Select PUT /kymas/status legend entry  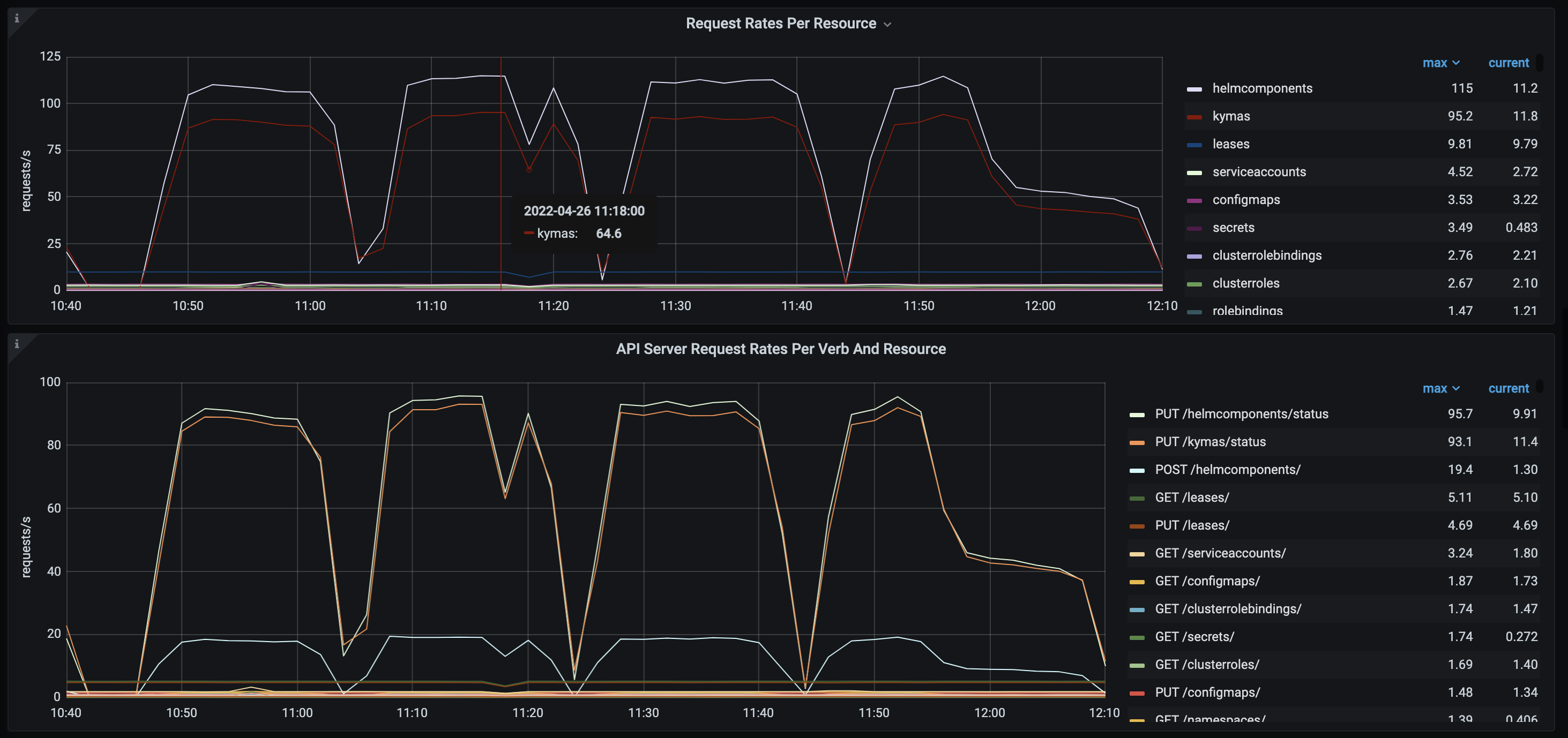(x=1209, y=442)
